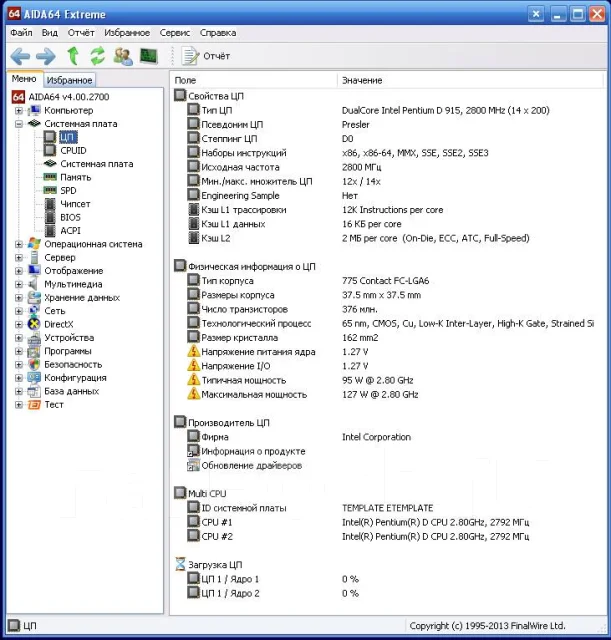
Task: Click the Операционная система Windows flag icon
Action: click(34, 244)
